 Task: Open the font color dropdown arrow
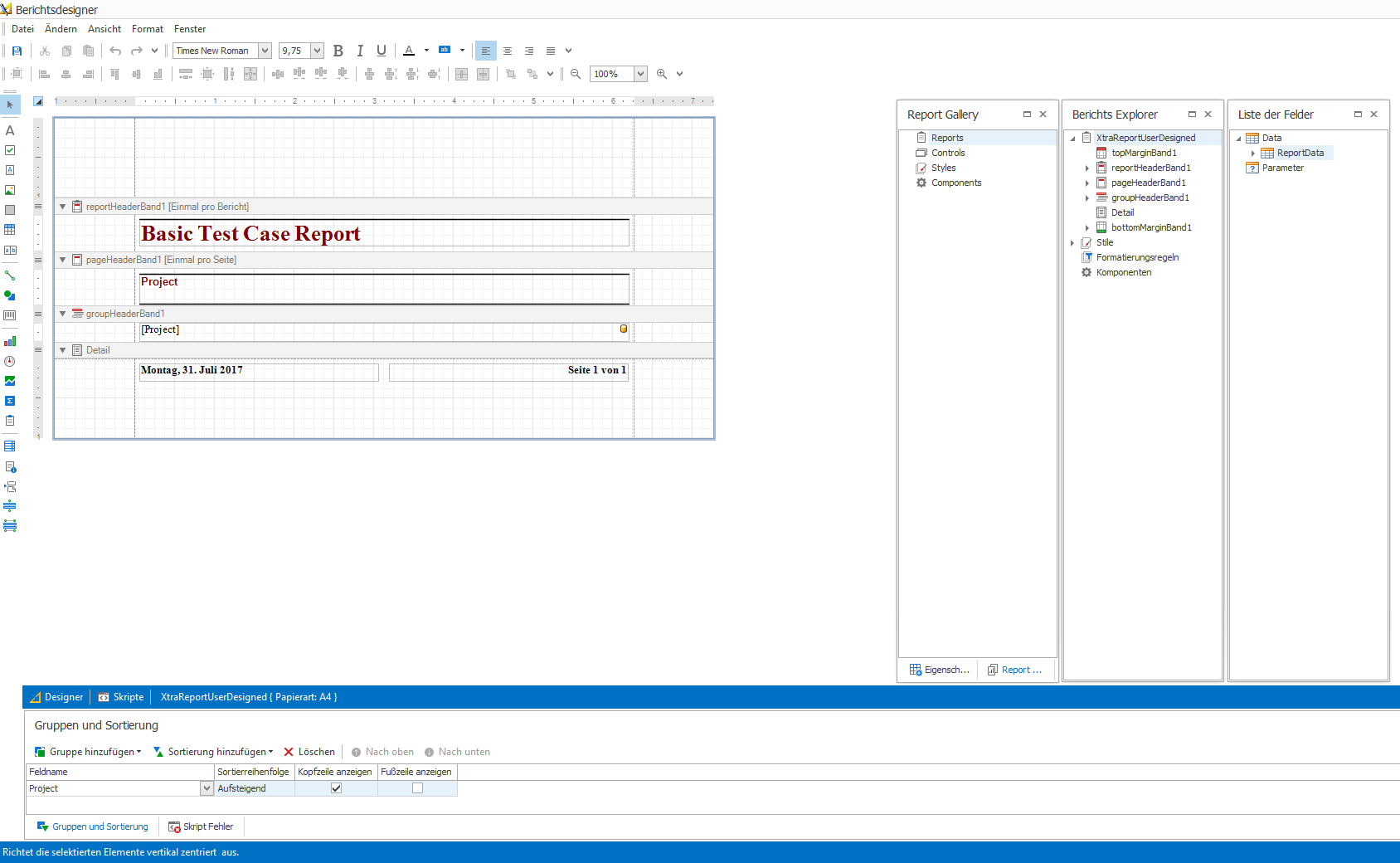pyautogui.click(x=427, y=51)
